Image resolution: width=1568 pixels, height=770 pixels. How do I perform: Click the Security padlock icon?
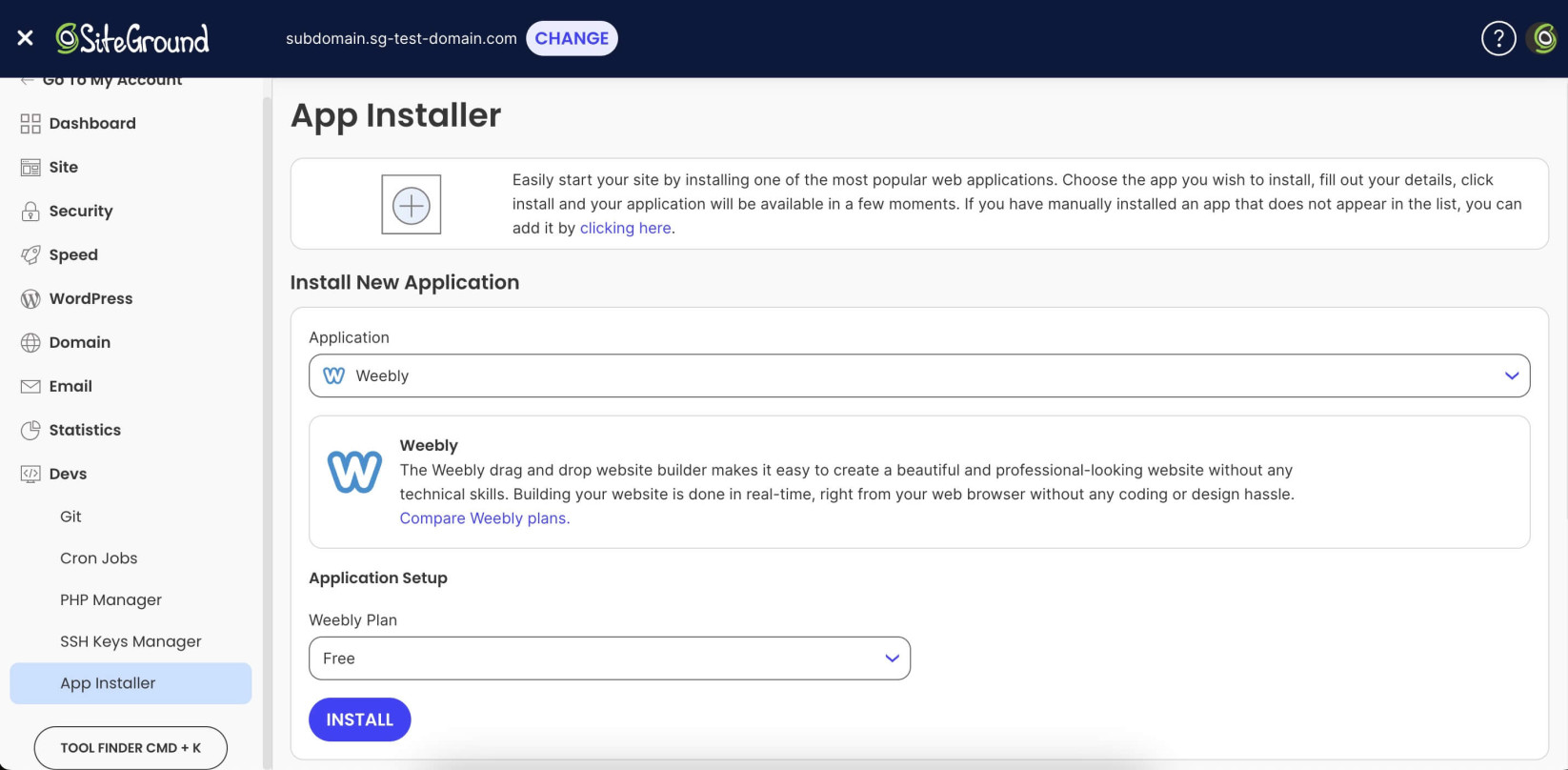[x=30, y=211]
